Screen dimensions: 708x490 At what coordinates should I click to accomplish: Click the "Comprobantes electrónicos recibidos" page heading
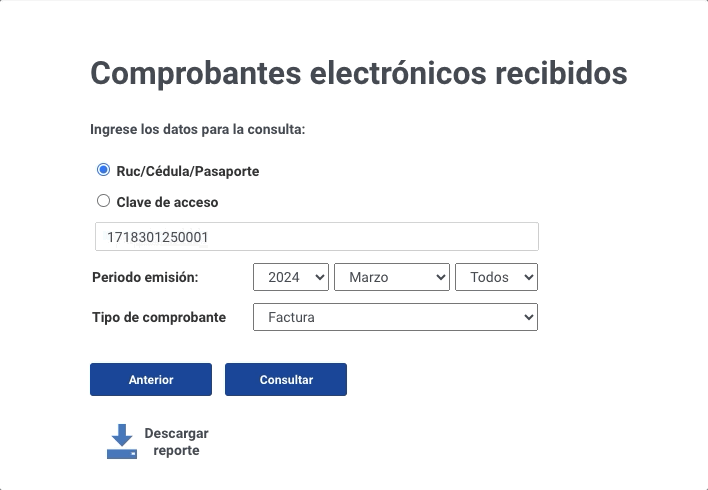pyautogui.click(x=359, y=74)
